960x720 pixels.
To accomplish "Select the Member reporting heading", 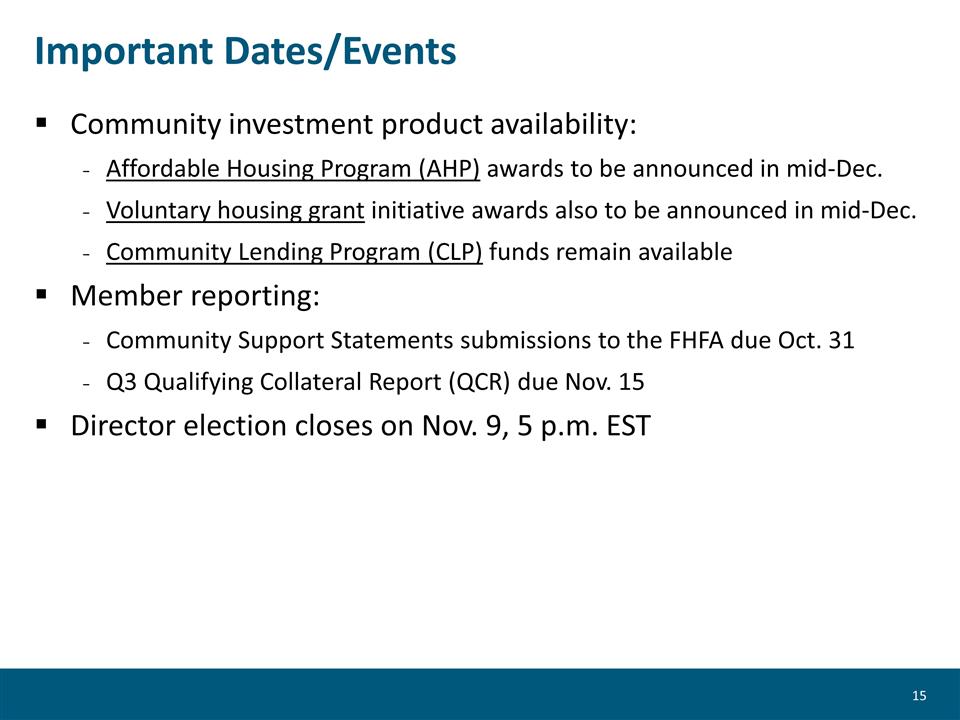I will [x=195, y=296].
